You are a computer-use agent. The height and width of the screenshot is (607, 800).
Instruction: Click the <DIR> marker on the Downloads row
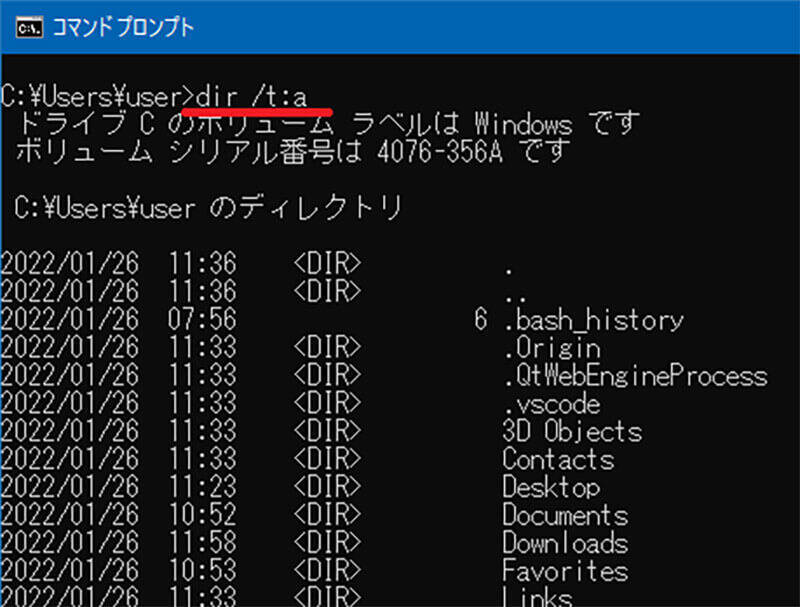327,544
